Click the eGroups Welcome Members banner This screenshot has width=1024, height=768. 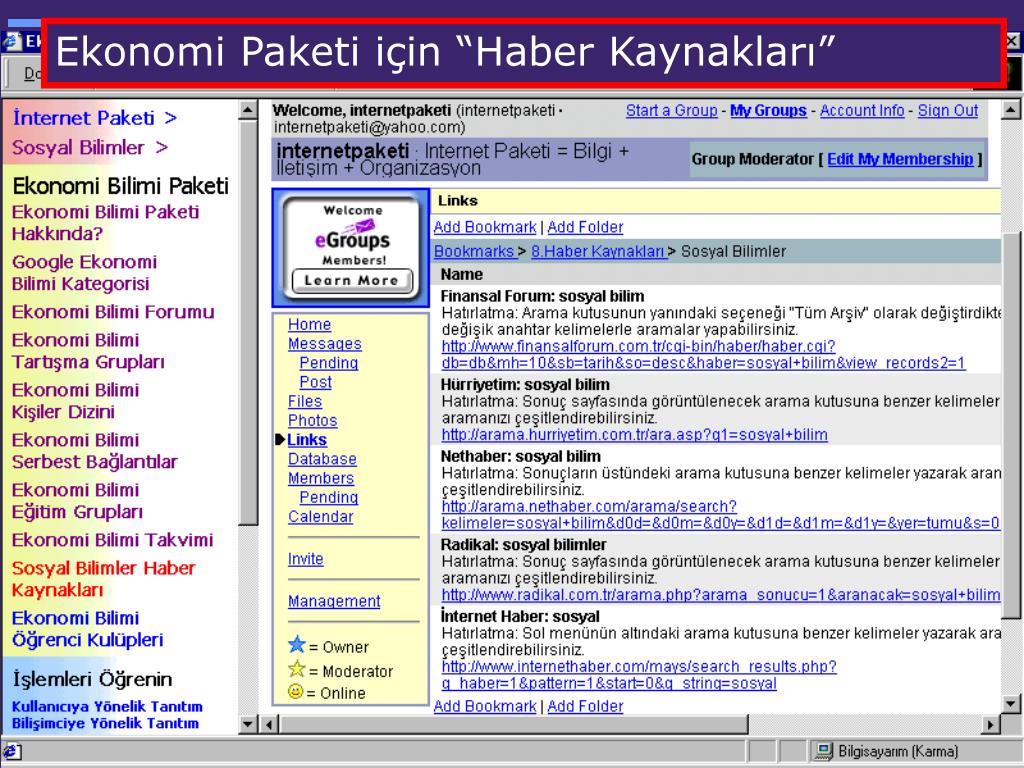(351, 248)
